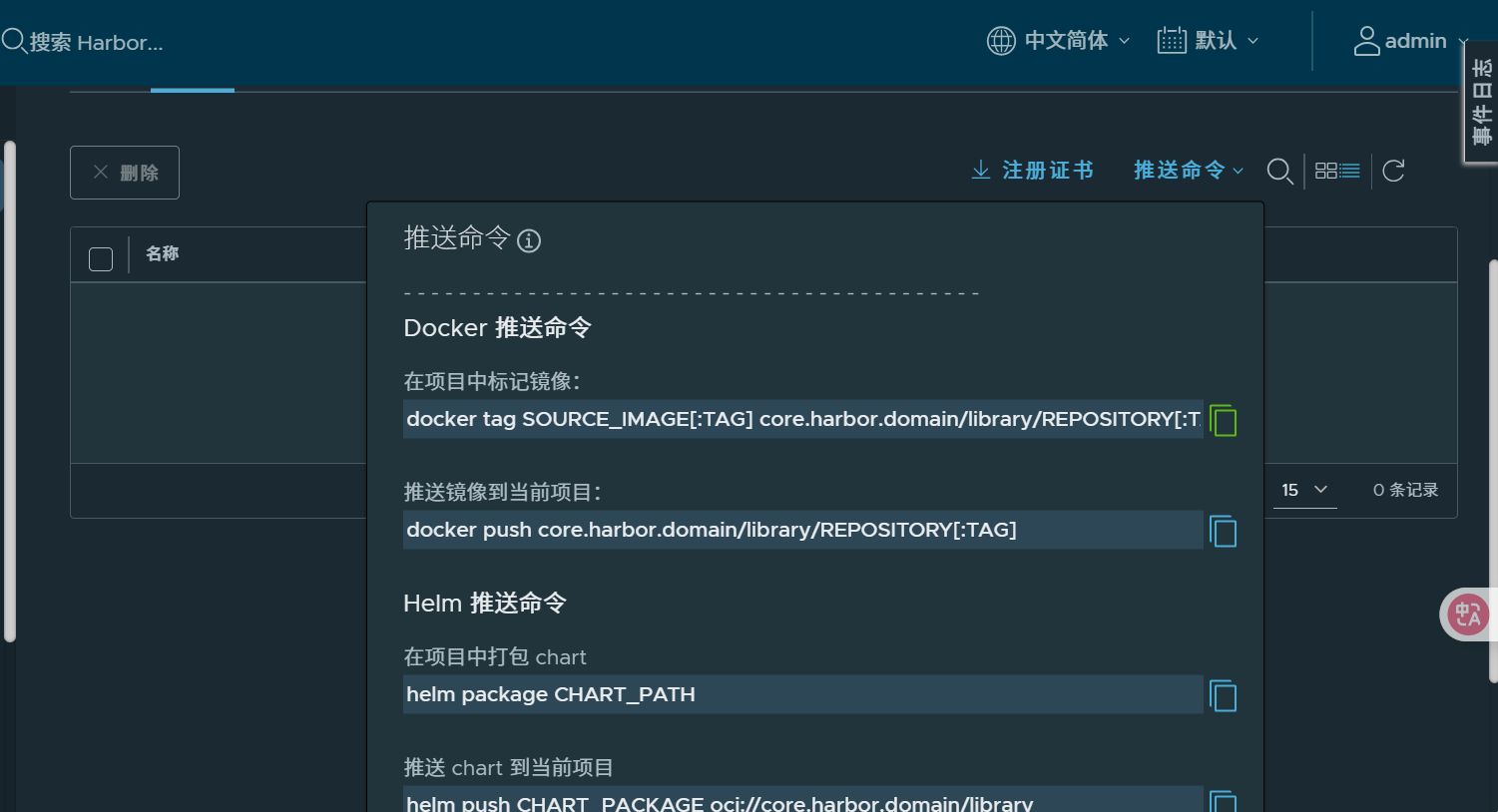Viewport: 1498px width, 812px height.
Task: Open the page size 15 dropdown
Action: point(1304,490)
